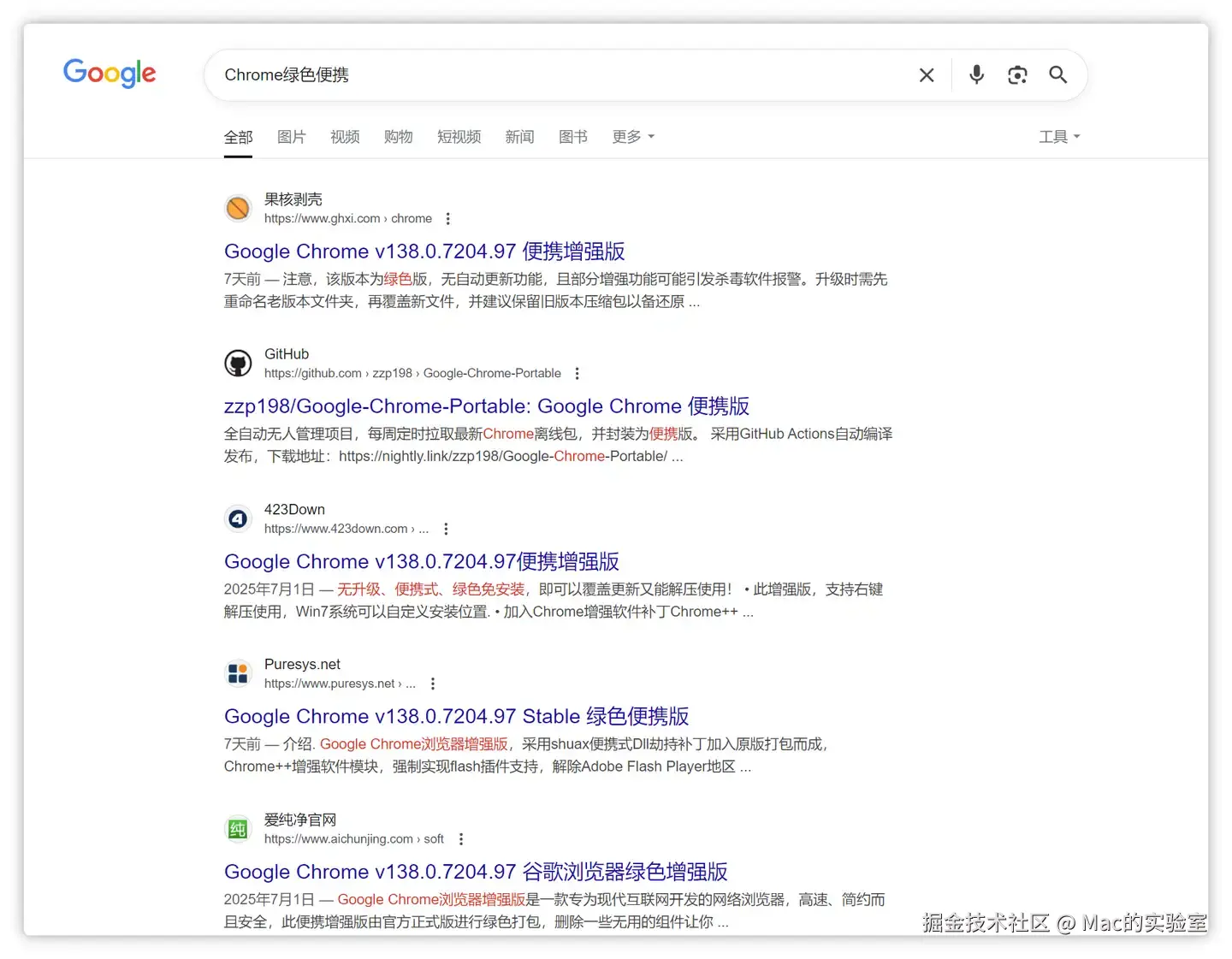This screenshot has height=959, width=1232.
Task: Click the GitHub favicon
Action: pyautogui.click(x=238, y=364)
